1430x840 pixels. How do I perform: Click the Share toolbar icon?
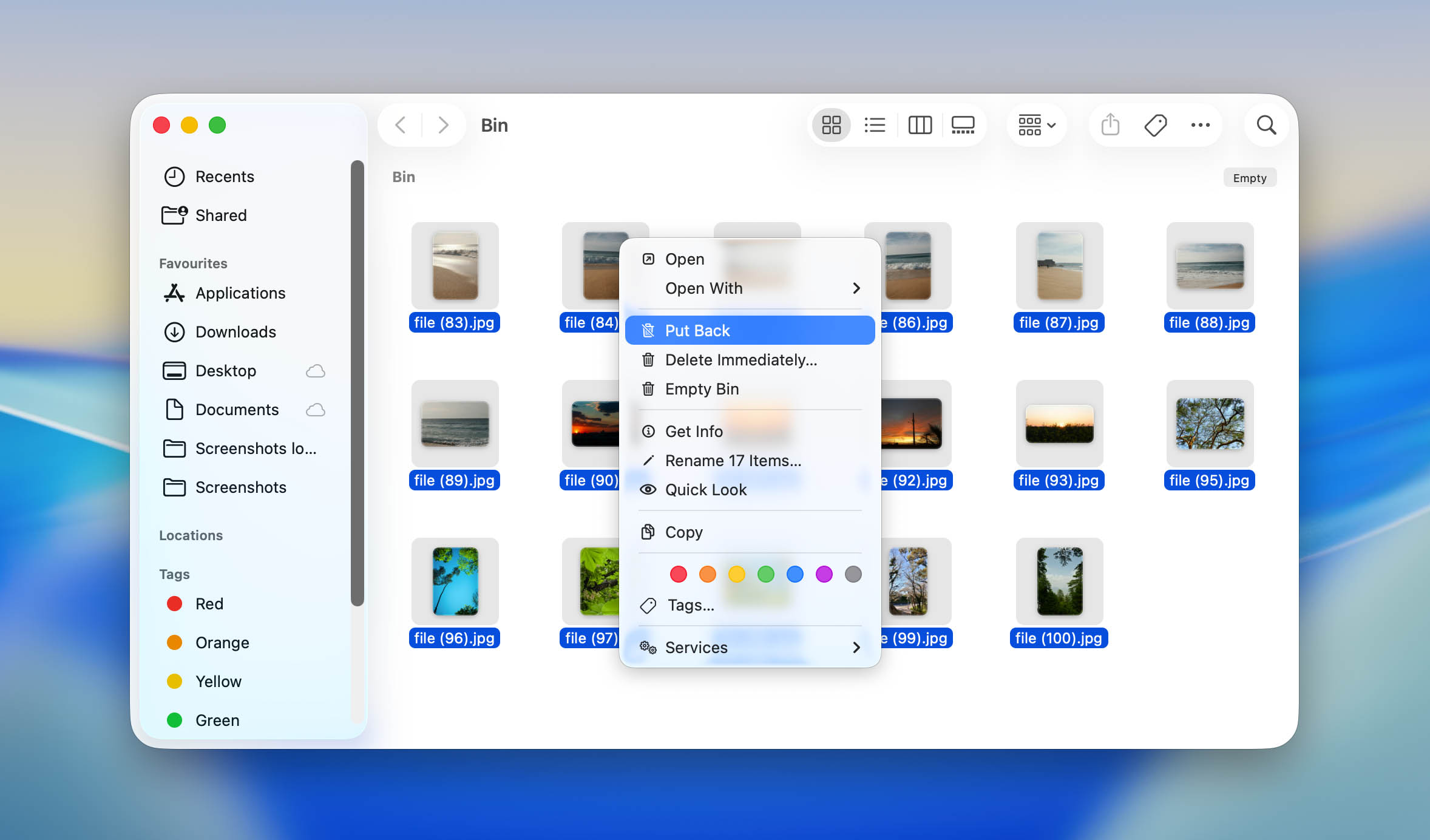(1110, 126)
